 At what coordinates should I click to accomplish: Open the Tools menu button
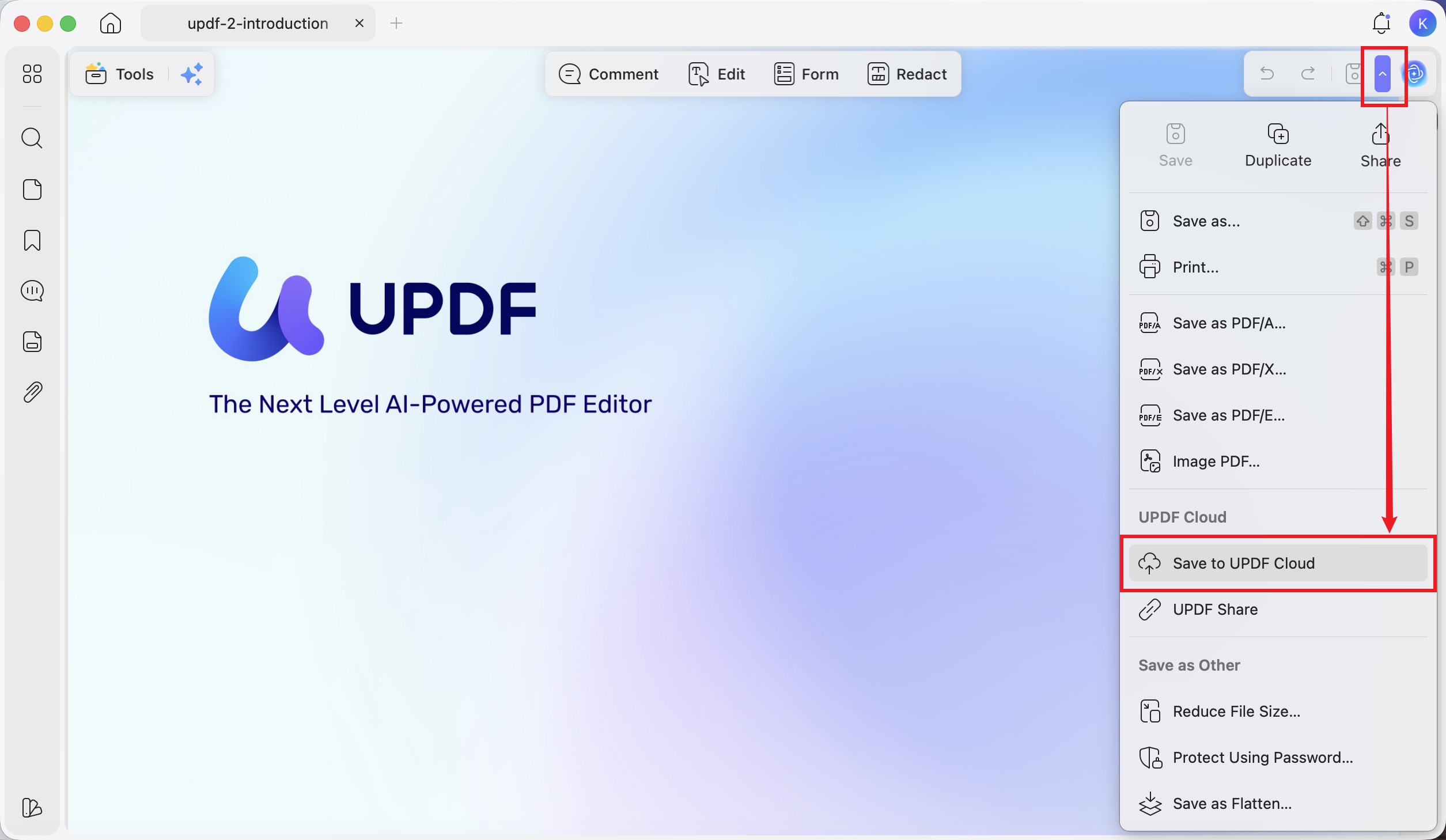click(x=120, y=74)
